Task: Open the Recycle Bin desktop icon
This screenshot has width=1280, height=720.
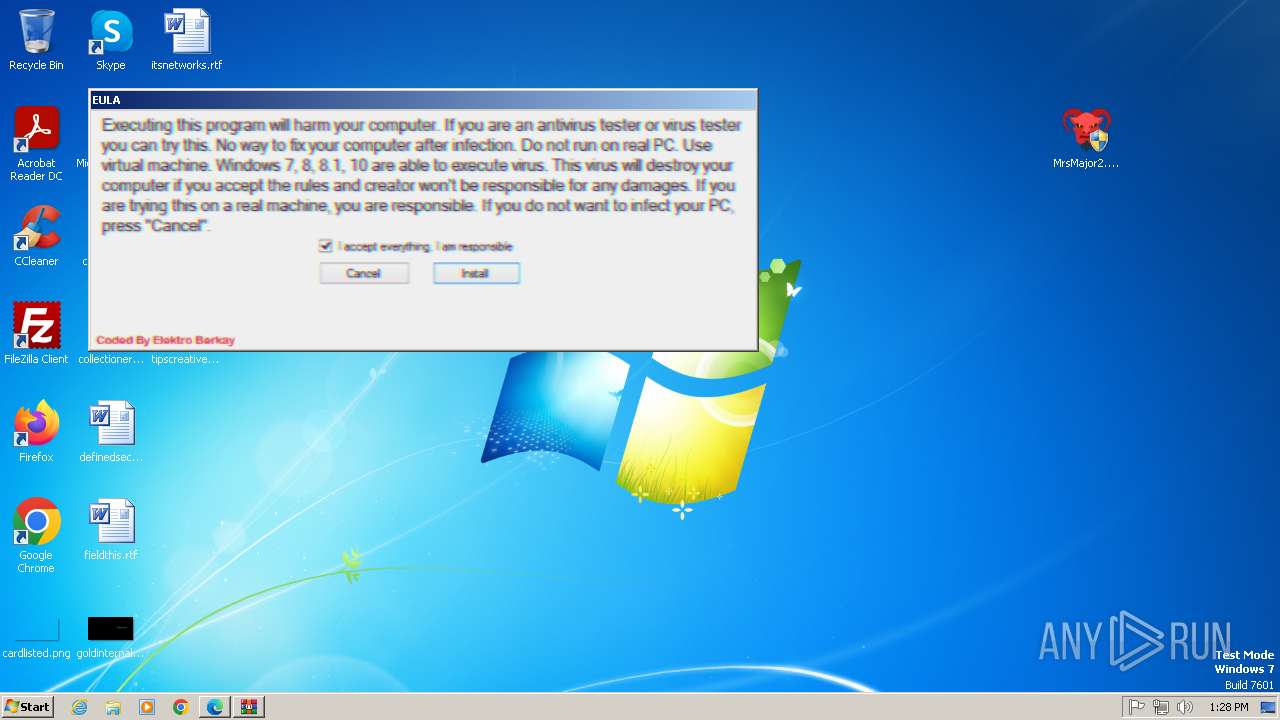Action: coord(36,40)
